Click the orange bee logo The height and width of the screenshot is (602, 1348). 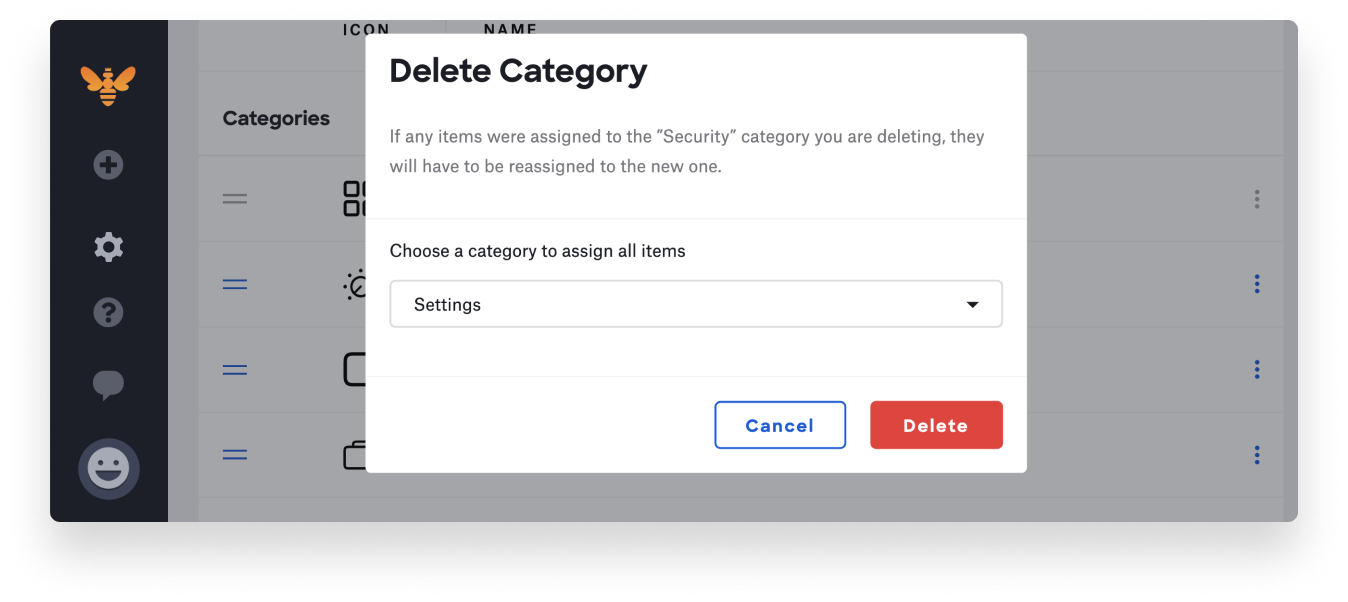coord(108,86)
